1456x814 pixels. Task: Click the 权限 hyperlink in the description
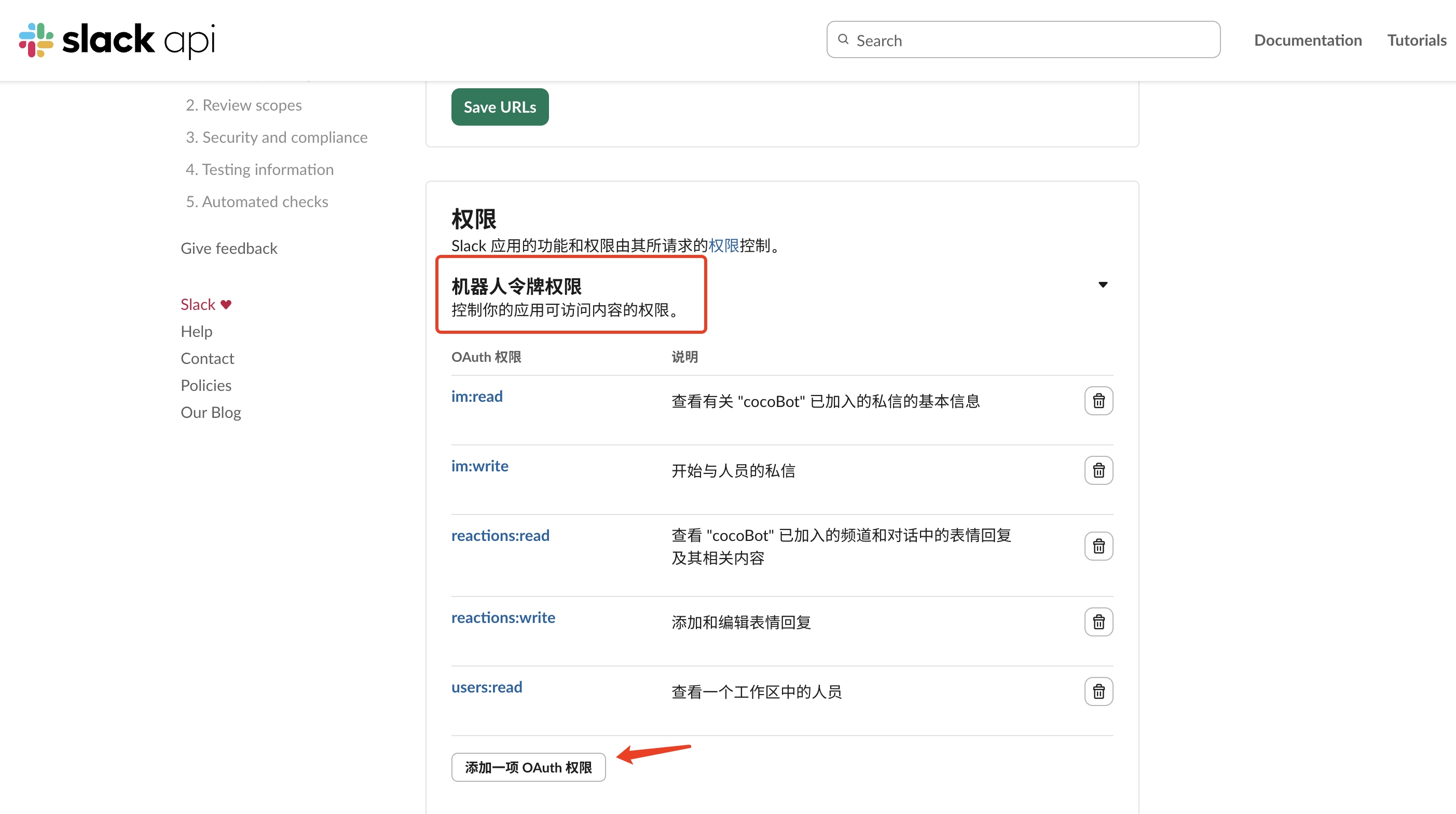pyautogui.click(x=723, y=246)
